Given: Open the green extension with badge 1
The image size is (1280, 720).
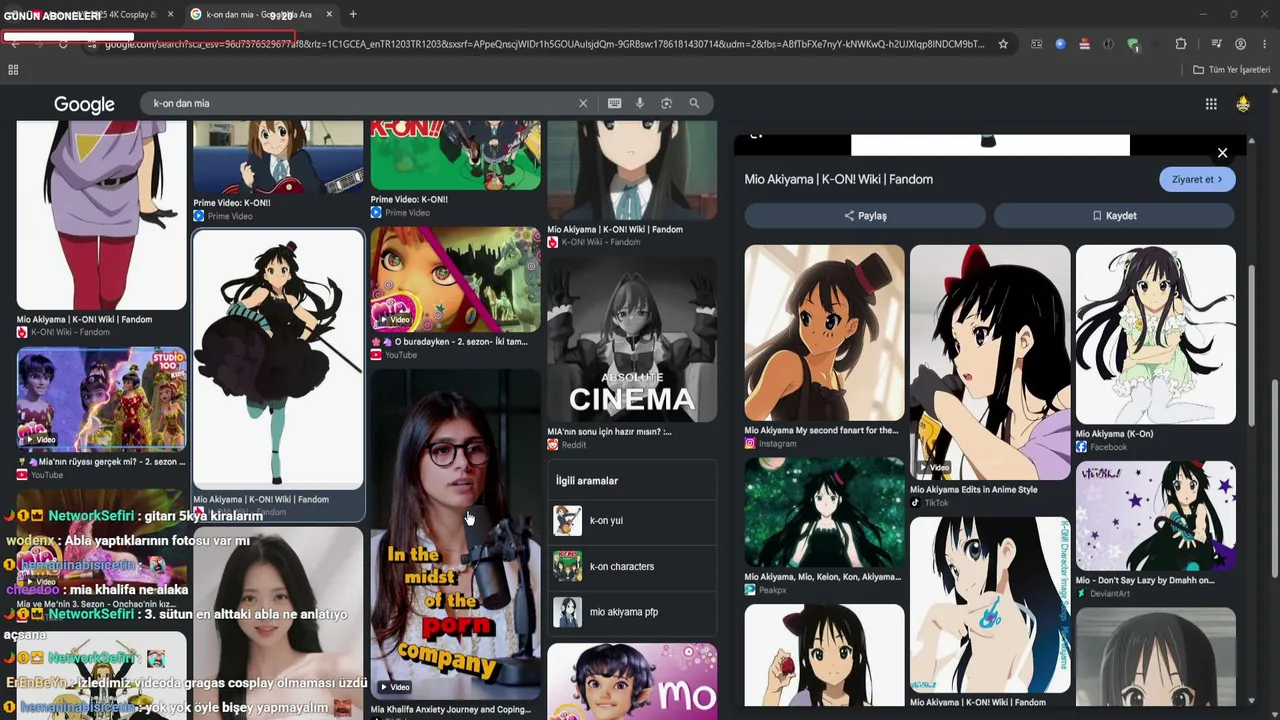Looking at the screenshot, I should click(x=1133, y=44).
